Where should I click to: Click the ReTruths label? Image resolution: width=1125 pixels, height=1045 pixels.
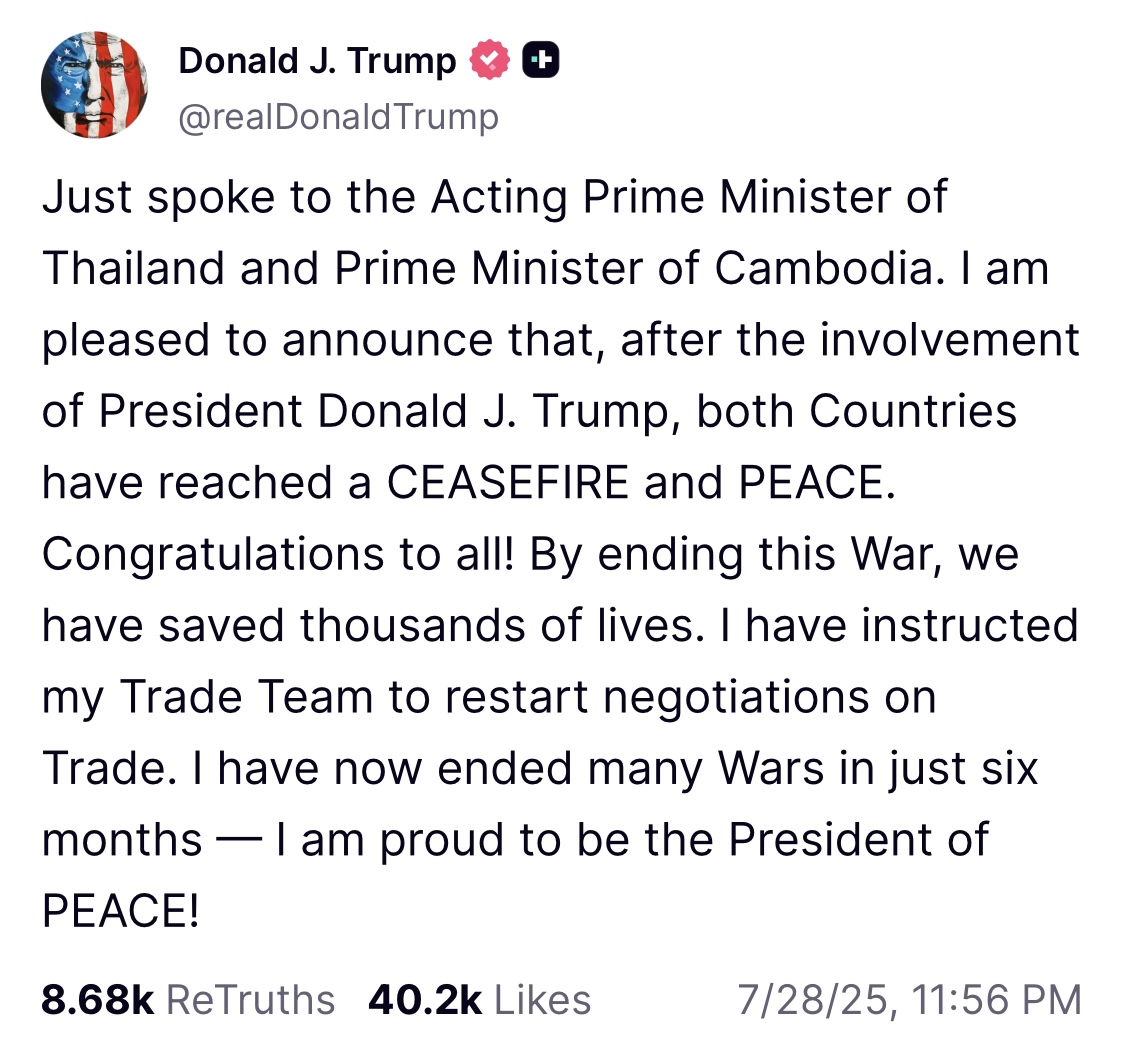coord(250,1000)
